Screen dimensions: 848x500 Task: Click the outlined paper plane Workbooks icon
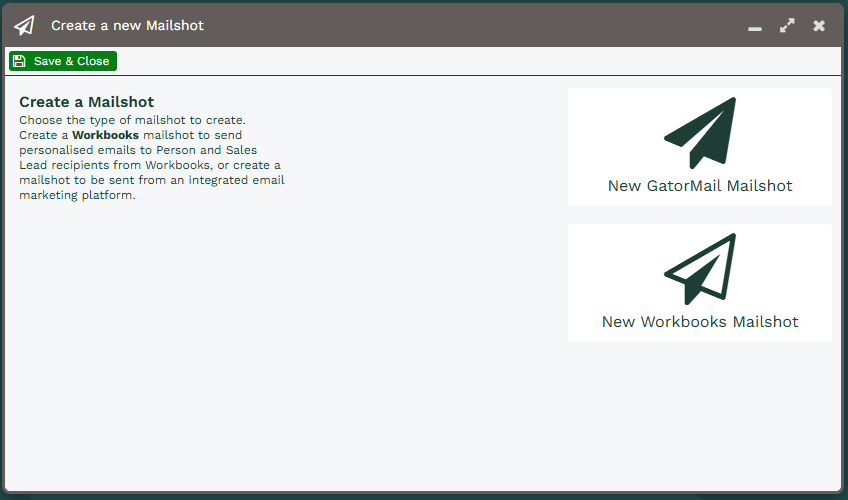pos(700,269)
